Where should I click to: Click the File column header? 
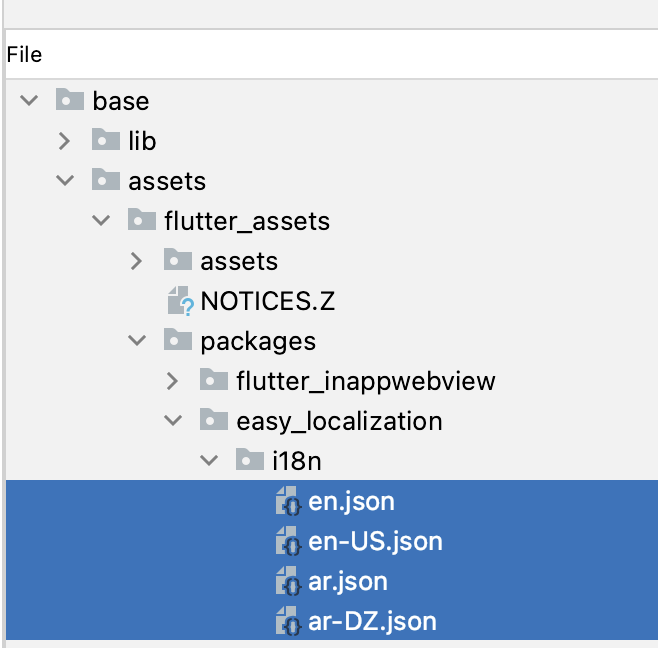tap(24, 55)
